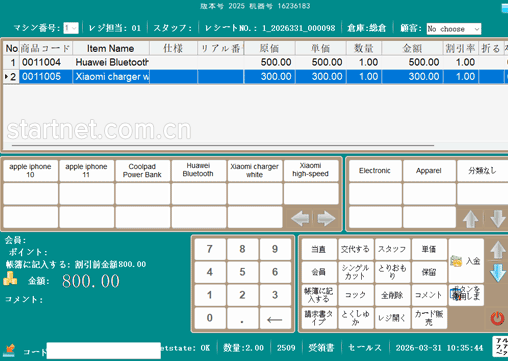The height and width of the screenshot is (361, 508).
Task: Go to previous product page arrow
Action: pyautogui.click(x=300, y=219)
